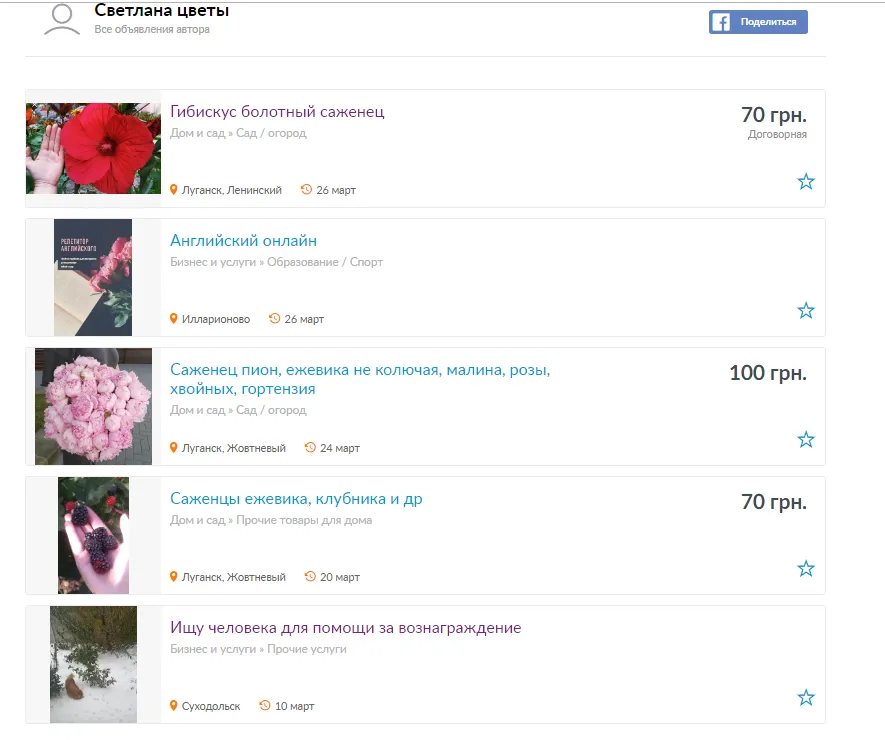Share via Facebook Поделиться button
885x740 pixels.
click(x=758, y=22)
